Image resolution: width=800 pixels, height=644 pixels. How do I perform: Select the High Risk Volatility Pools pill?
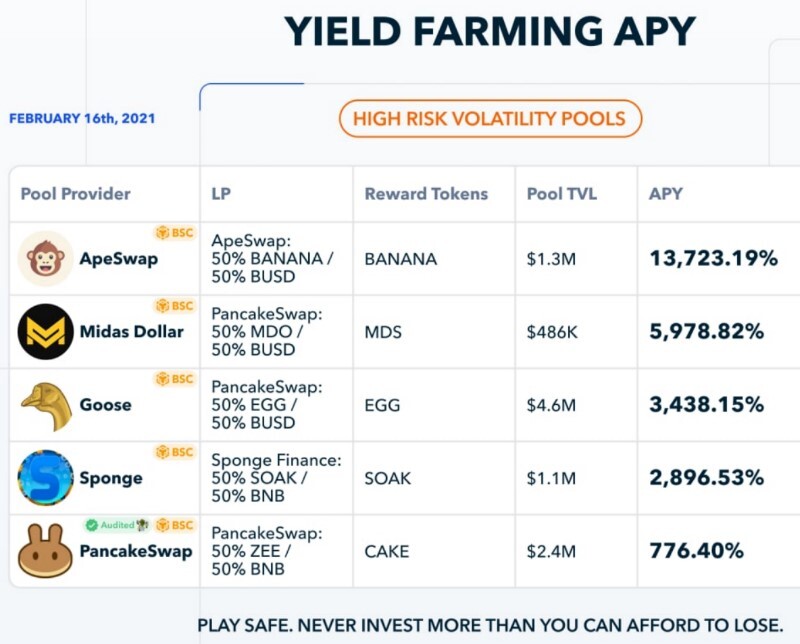point(490,119)
